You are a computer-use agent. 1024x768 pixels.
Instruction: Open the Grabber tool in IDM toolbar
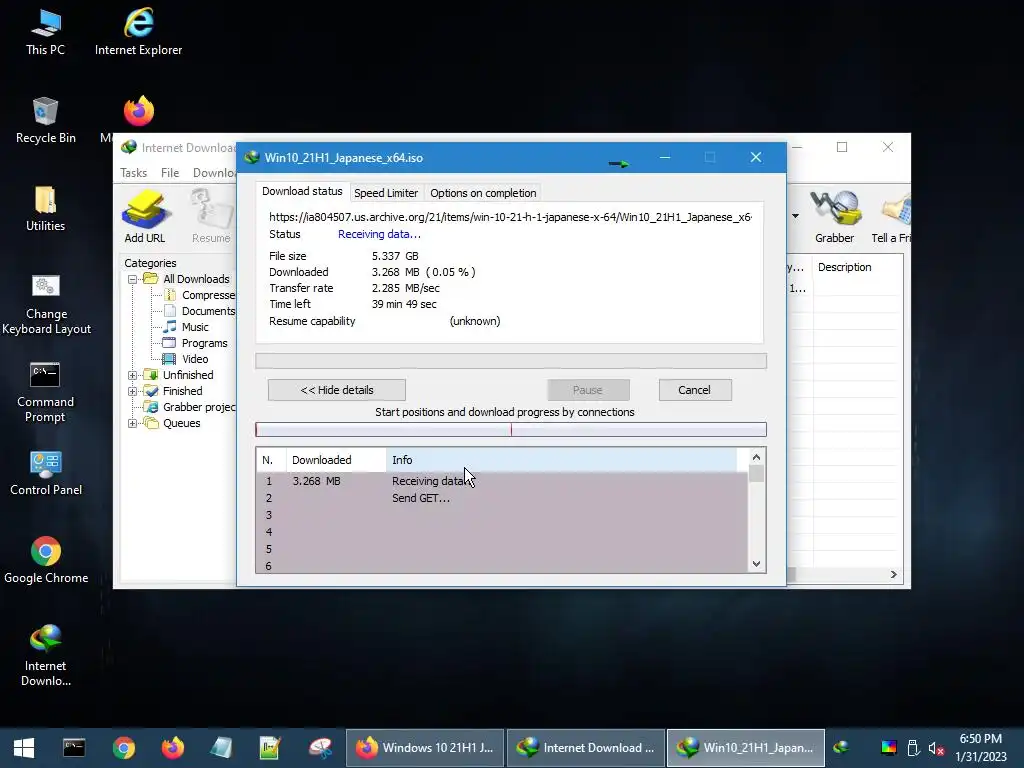coord(834,216)
